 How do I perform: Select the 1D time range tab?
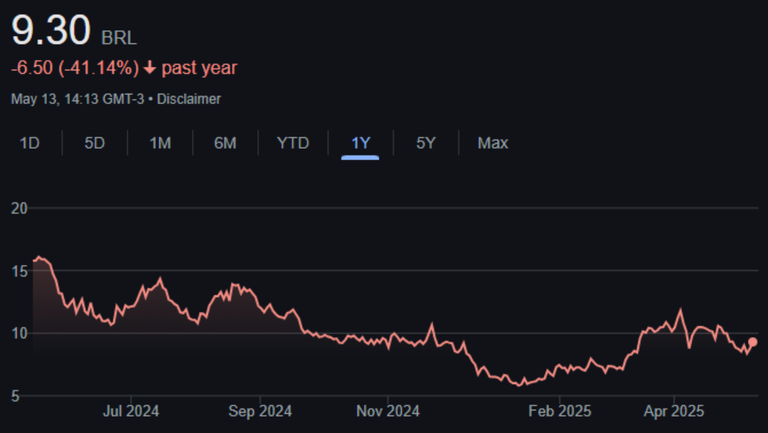[x=30, y=143]
